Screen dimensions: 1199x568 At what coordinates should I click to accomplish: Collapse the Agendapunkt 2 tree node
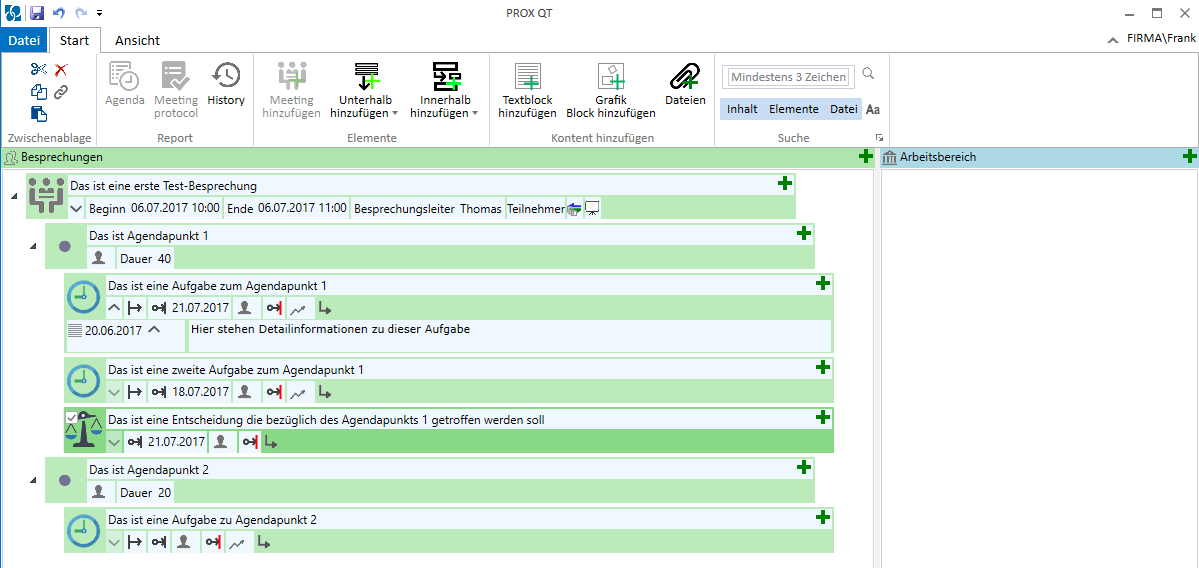(x=32, y=480)
